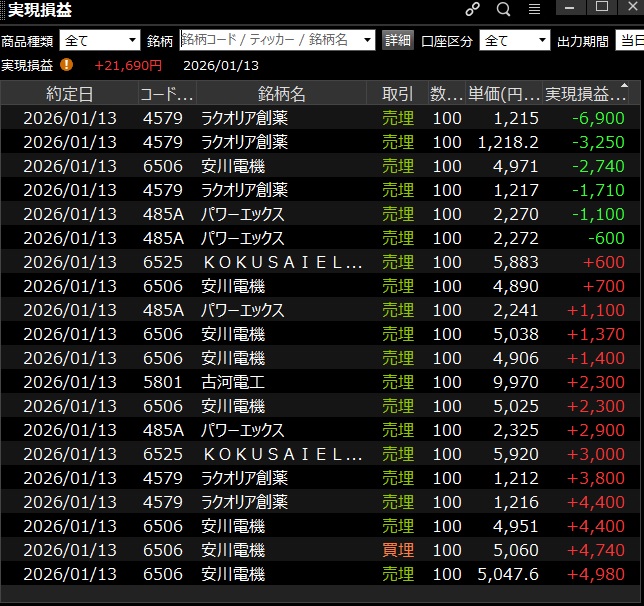The height and width of the screenshot is (606, 644).
Task: Open the search magnifier icon
Action: pyautogui.click(x=503, y=9)
